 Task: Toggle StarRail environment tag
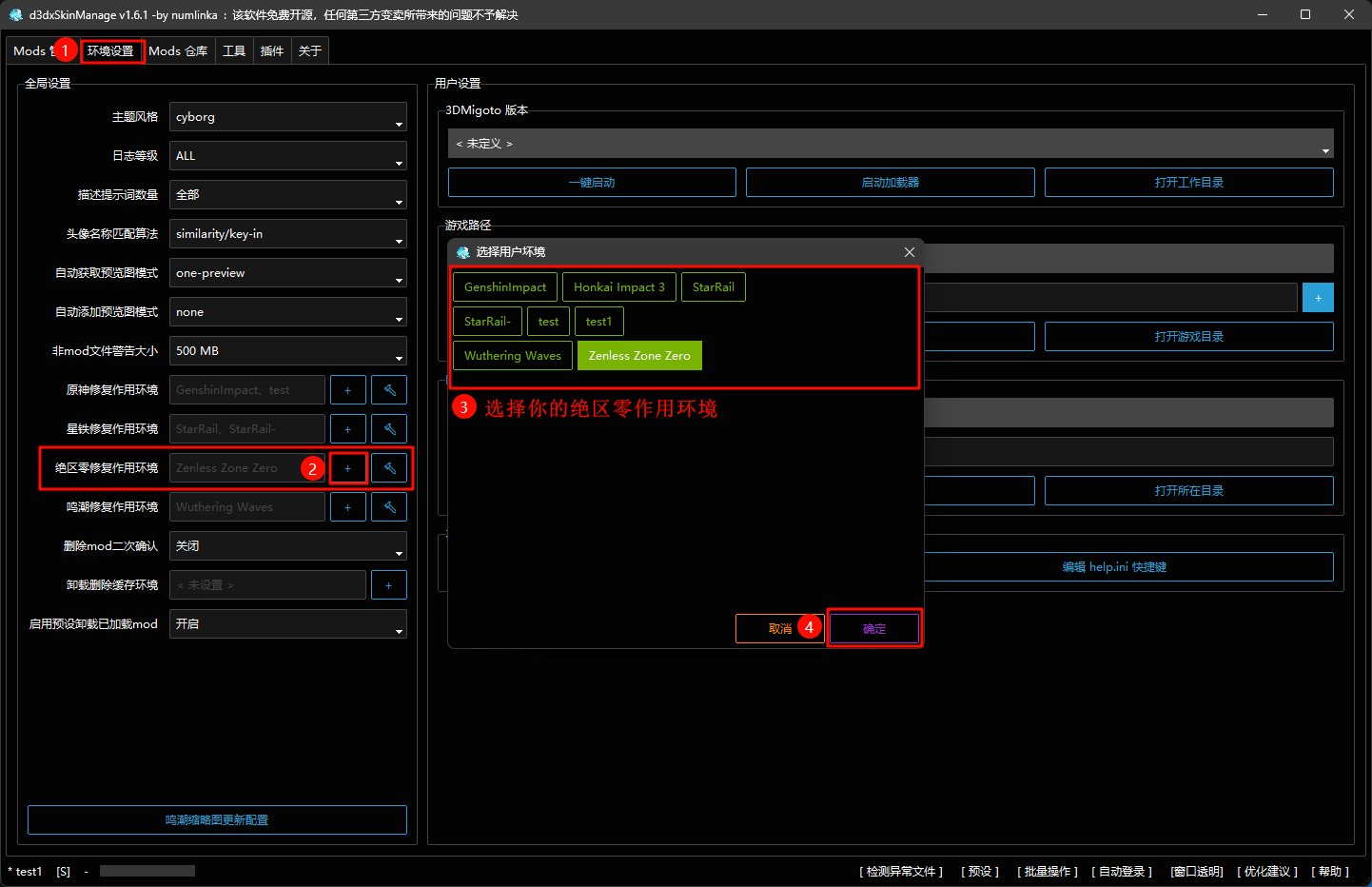coord(714,287)
